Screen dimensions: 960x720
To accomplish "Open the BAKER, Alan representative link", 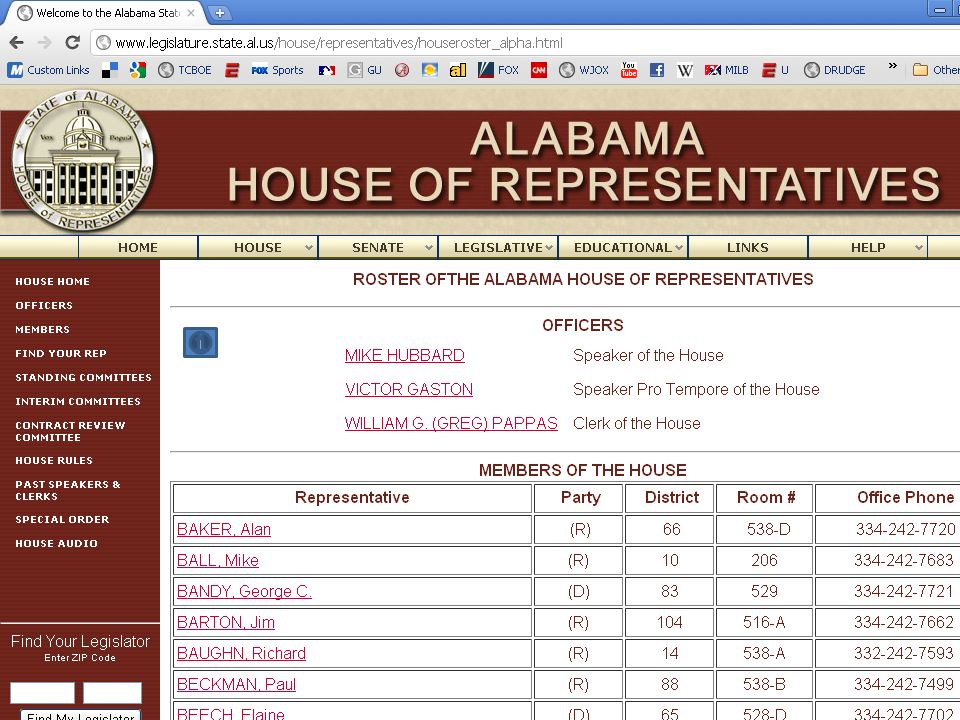I will tap(224, 530).
